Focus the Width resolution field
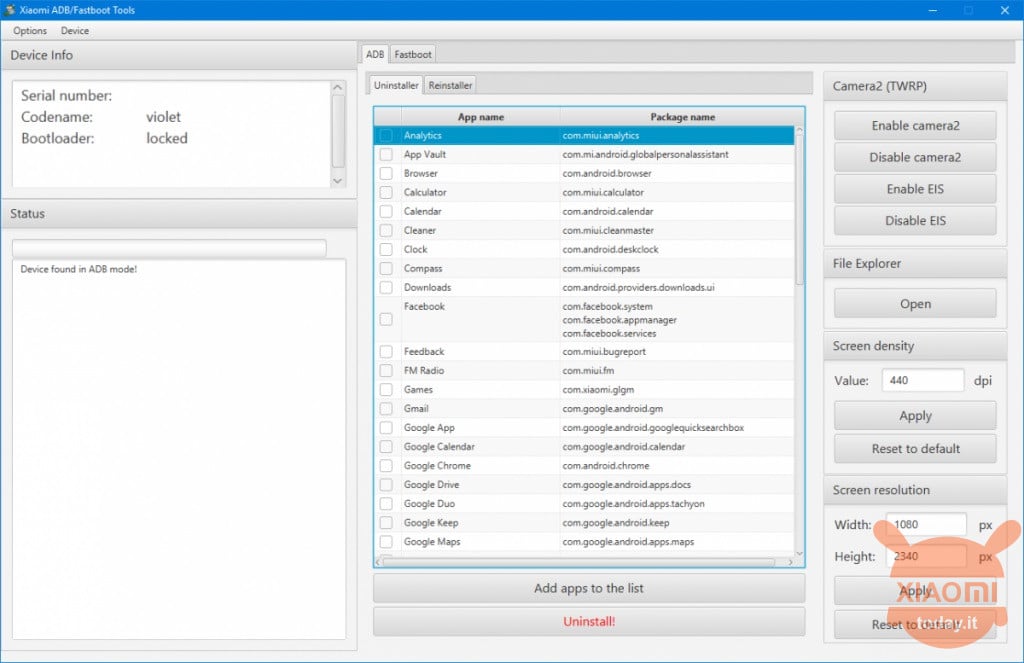Screen dimensions: 1024x663 point(925,524)
